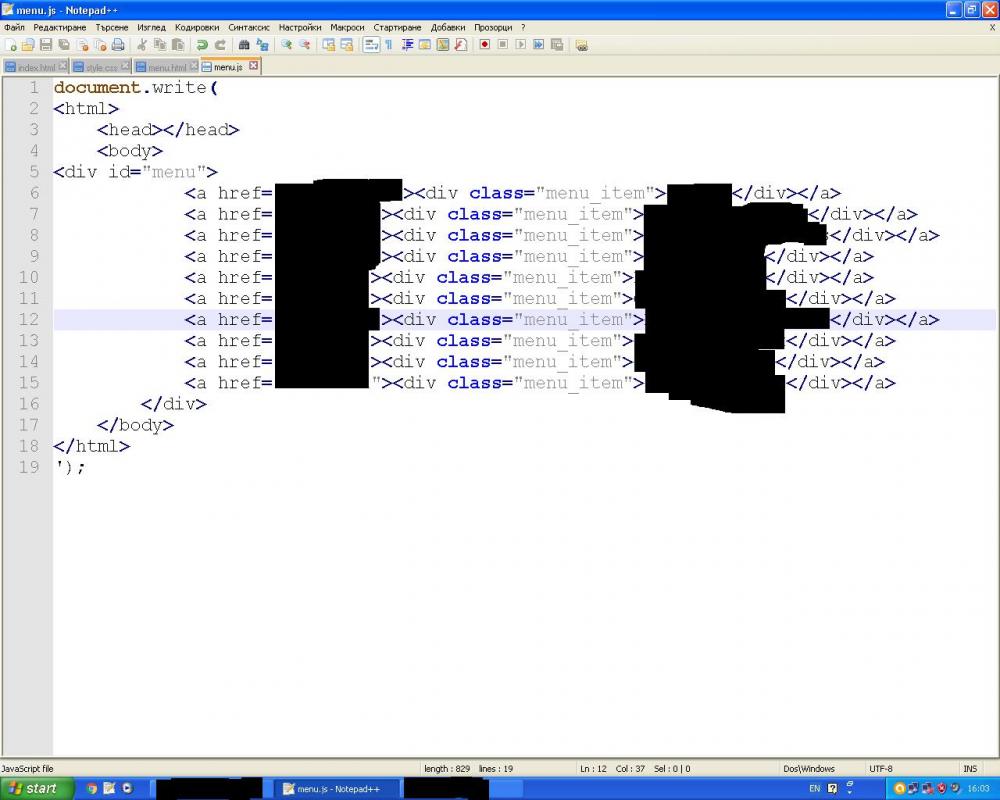Open Find with the binoculars icon

pos(244,45)
